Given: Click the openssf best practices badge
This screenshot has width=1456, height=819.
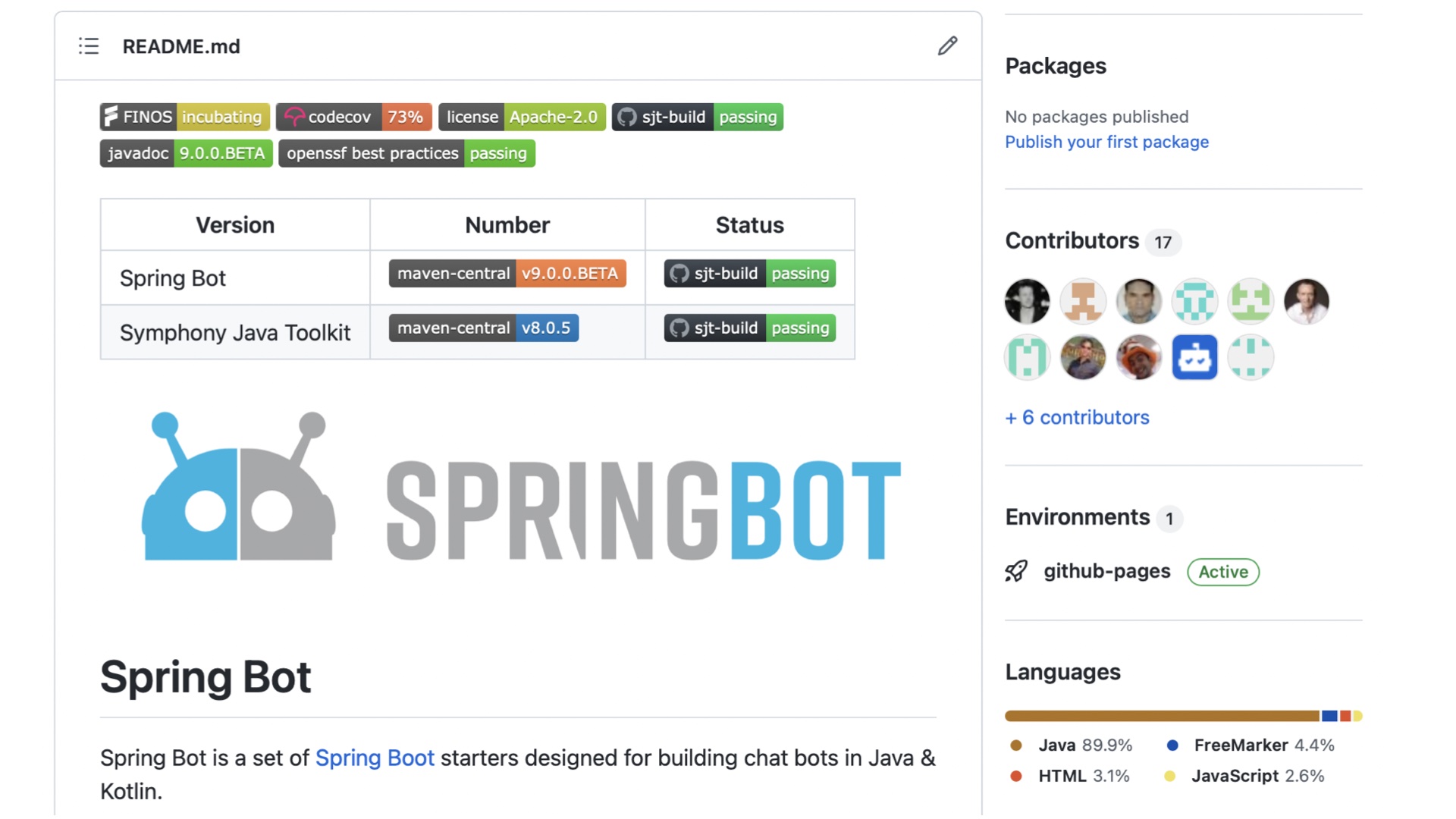Looking at the screenshot, I should [406, 153].
